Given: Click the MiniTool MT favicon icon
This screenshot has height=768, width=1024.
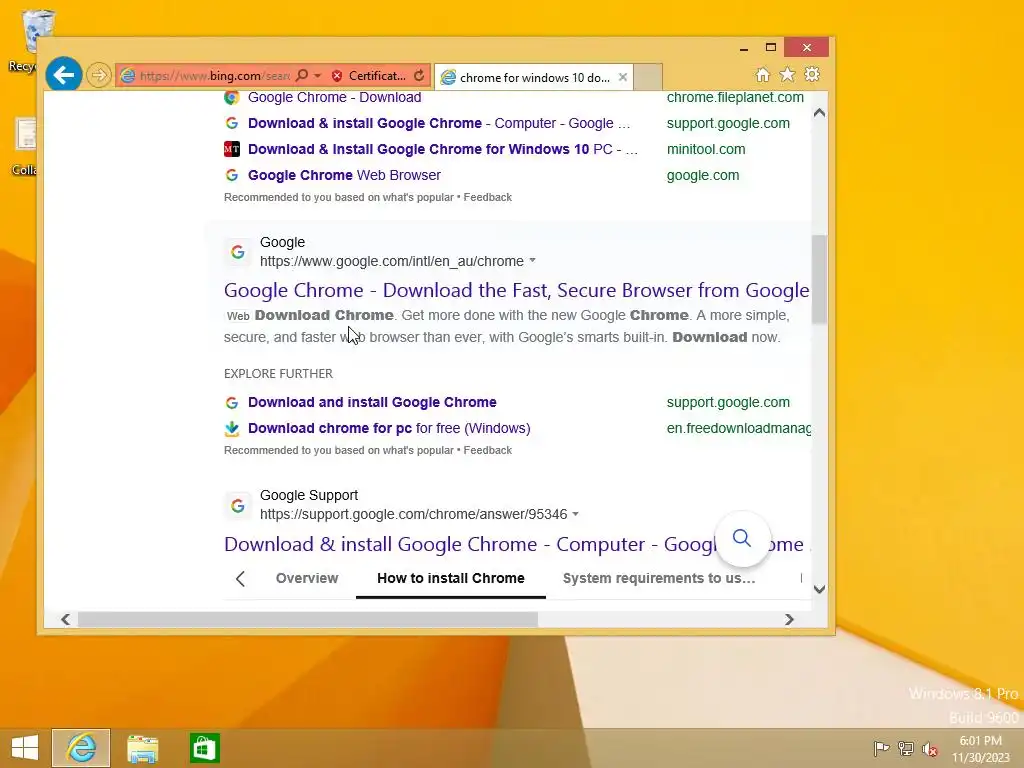Looking at the screenshot, I should coord(231,150).
